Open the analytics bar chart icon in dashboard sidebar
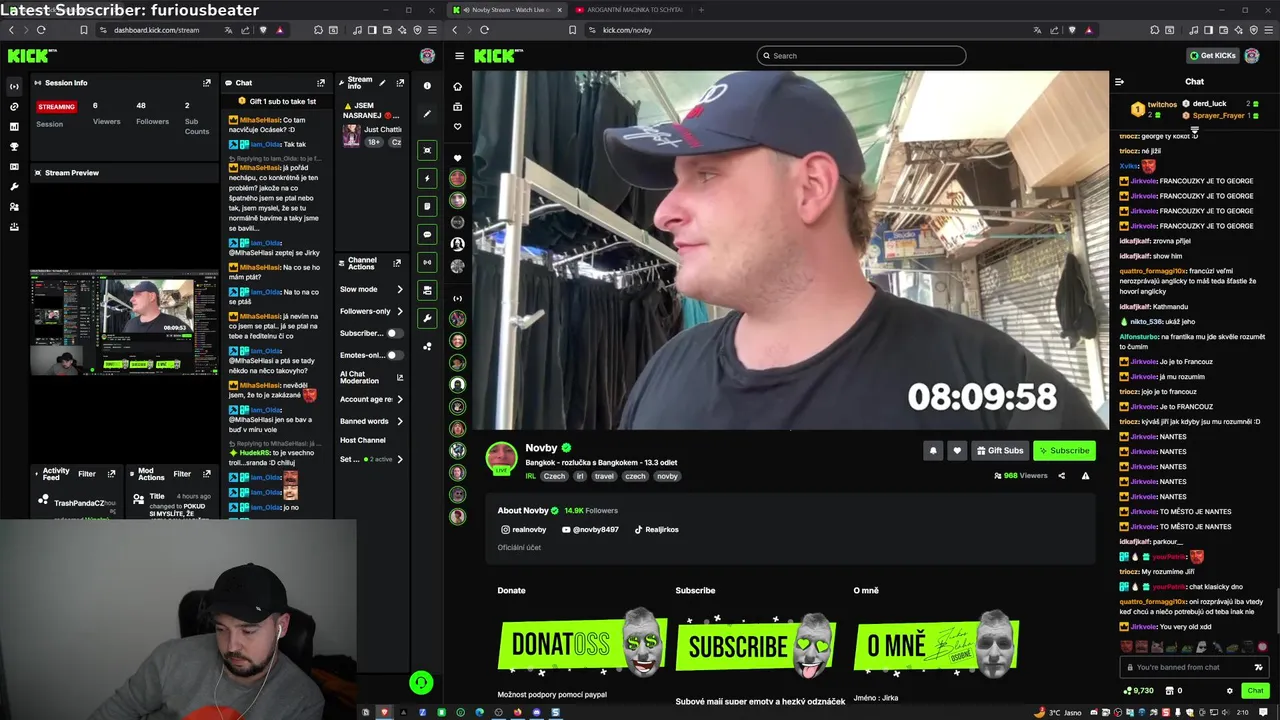Viewport: 1280px width, 720px height. point(14,127)
